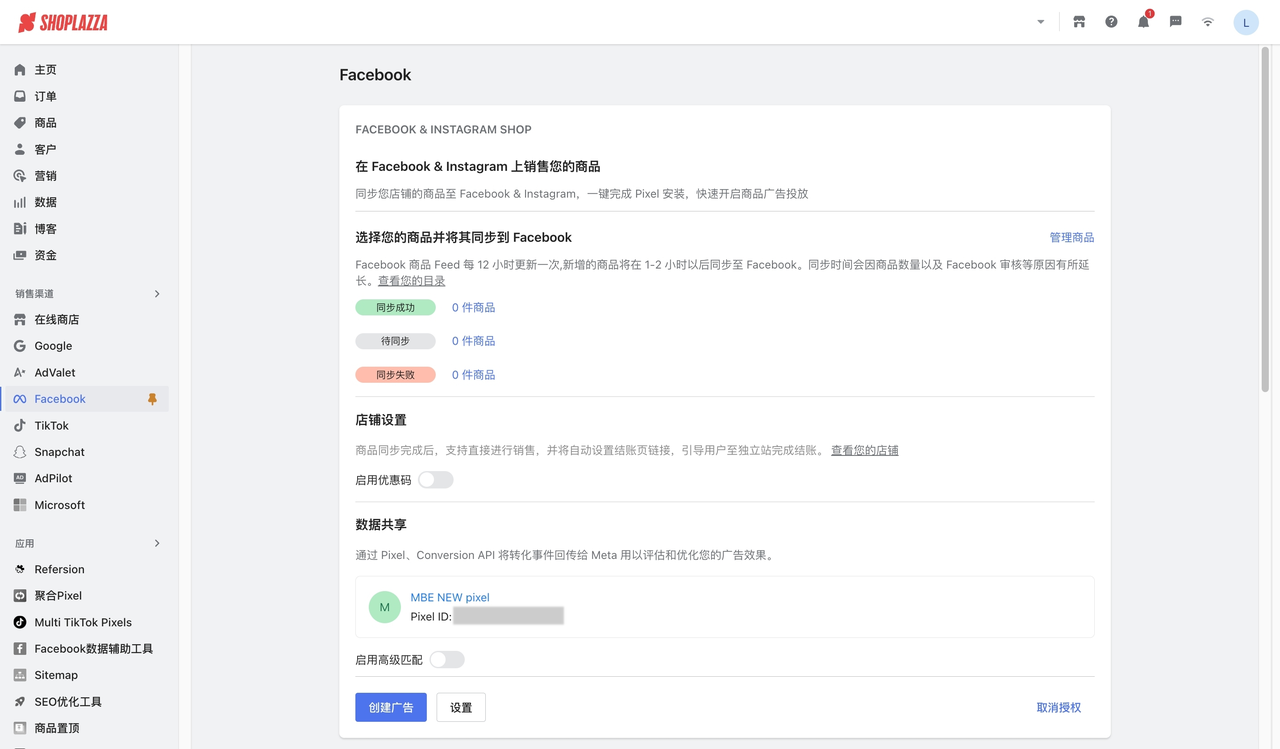1280x749 pixels.
Task: Expand the 应用 section chevron
Action: 156,543
